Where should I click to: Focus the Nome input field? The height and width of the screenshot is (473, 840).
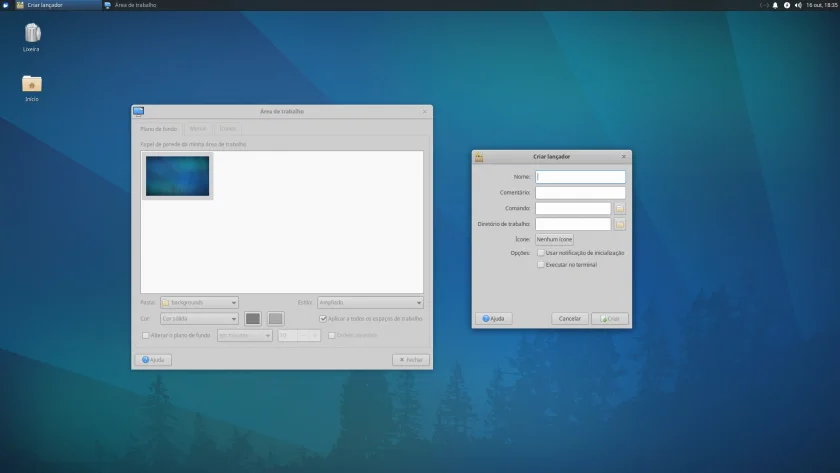click(x=580, y=177)
